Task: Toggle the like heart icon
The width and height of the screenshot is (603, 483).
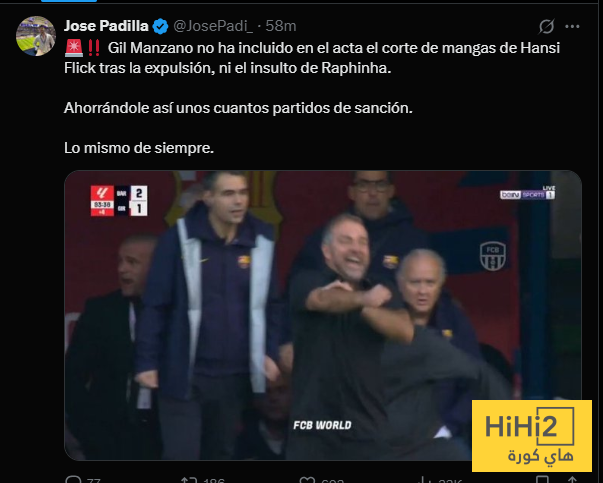Action: [x=307, y=480]
